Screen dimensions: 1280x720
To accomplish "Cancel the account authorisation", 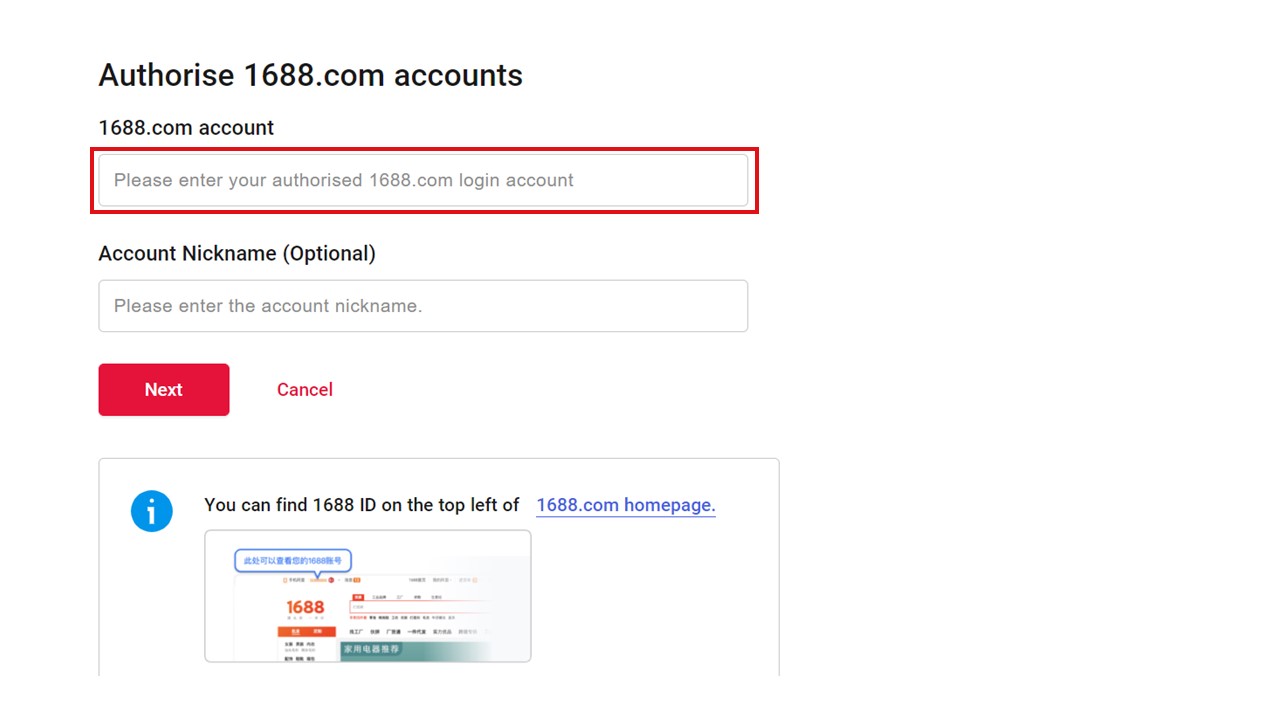I will click(305, 390).
